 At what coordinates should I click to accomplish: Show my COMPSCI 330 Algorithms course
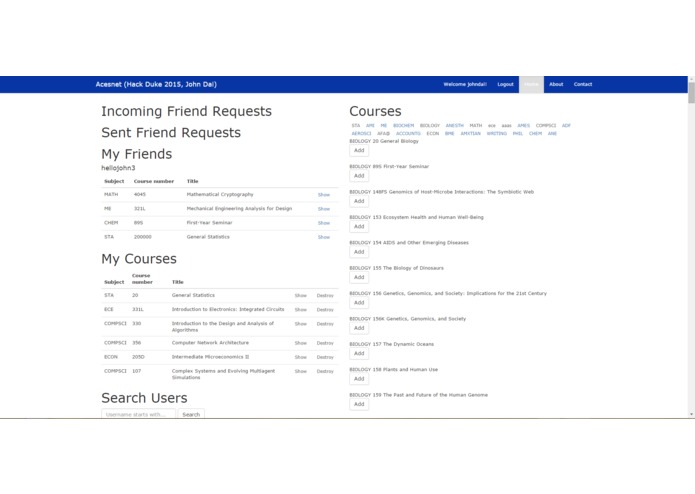tap(301, 324)
